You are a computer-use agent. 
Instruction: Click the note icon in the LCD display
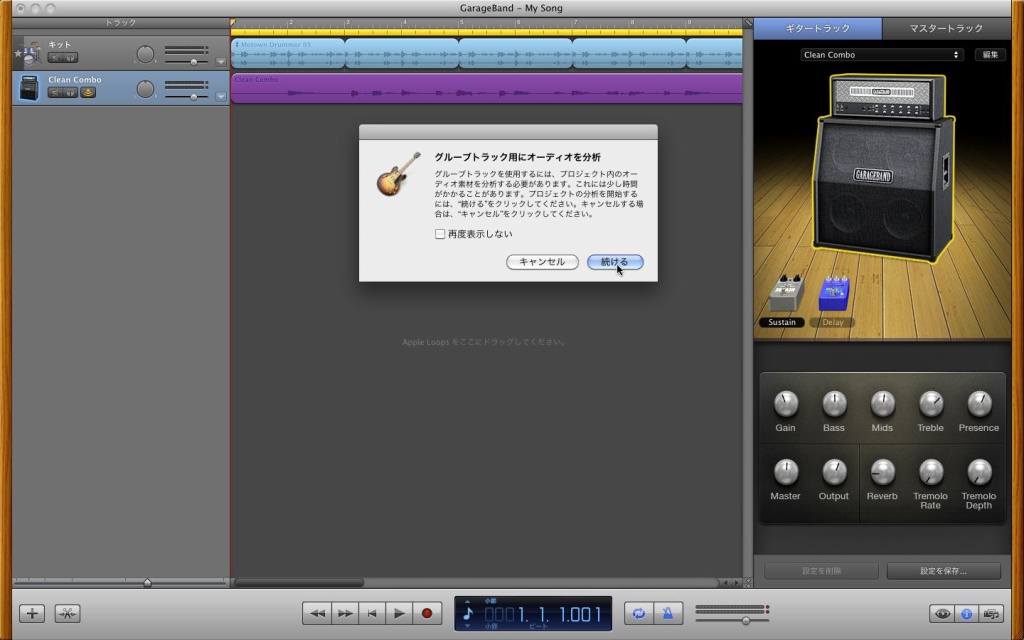point(468,614)
